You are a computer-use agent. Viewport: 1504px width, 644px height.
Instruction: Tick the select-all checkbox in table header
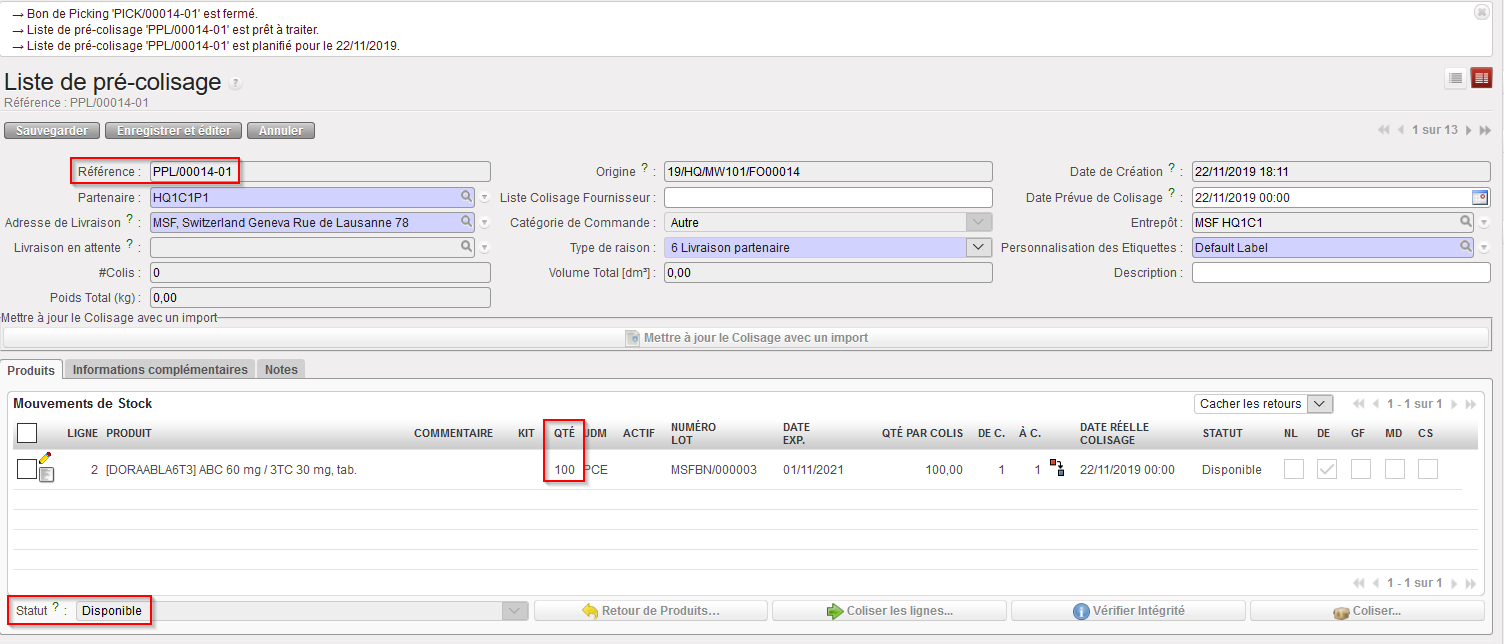point(27,433)
